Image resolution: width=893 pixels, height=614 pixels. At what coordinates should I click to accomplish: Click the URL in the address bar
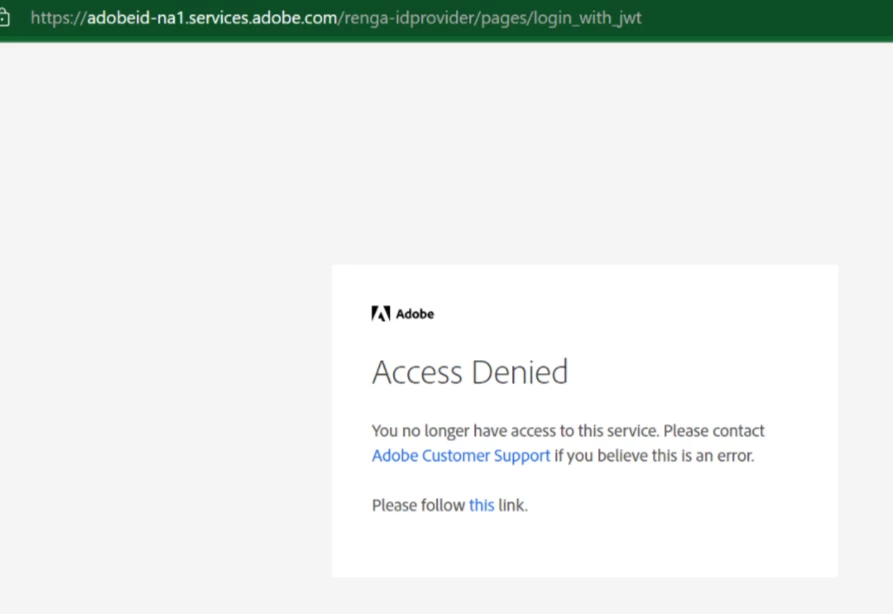336,18
